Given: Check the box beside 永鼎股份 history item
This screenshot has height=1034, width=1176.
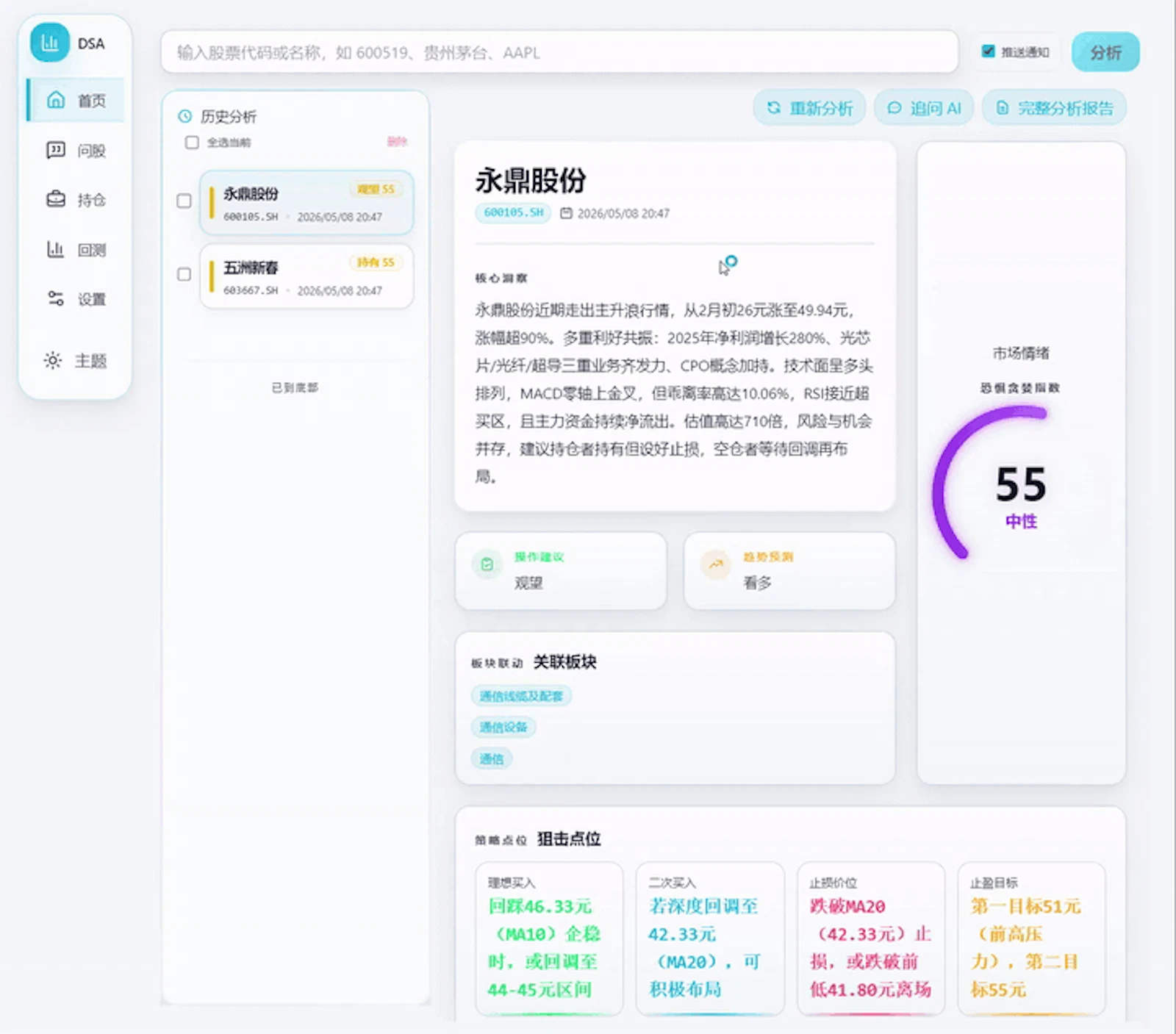Looking at the screenshot, I should tap(184, 201).
